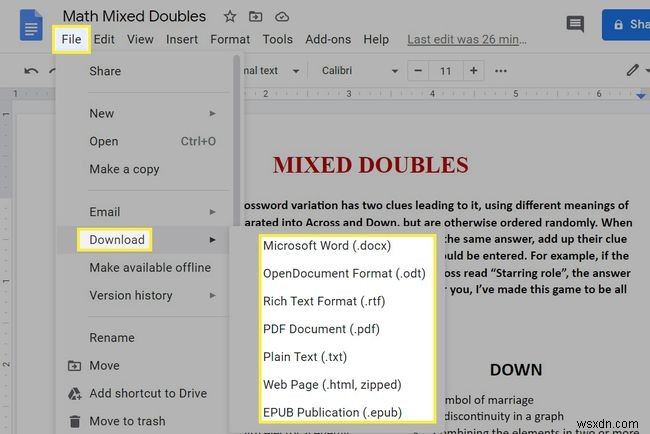Viewport: 650px width, 434px height.
Task: Open the Edit menu
Action: 104,39
